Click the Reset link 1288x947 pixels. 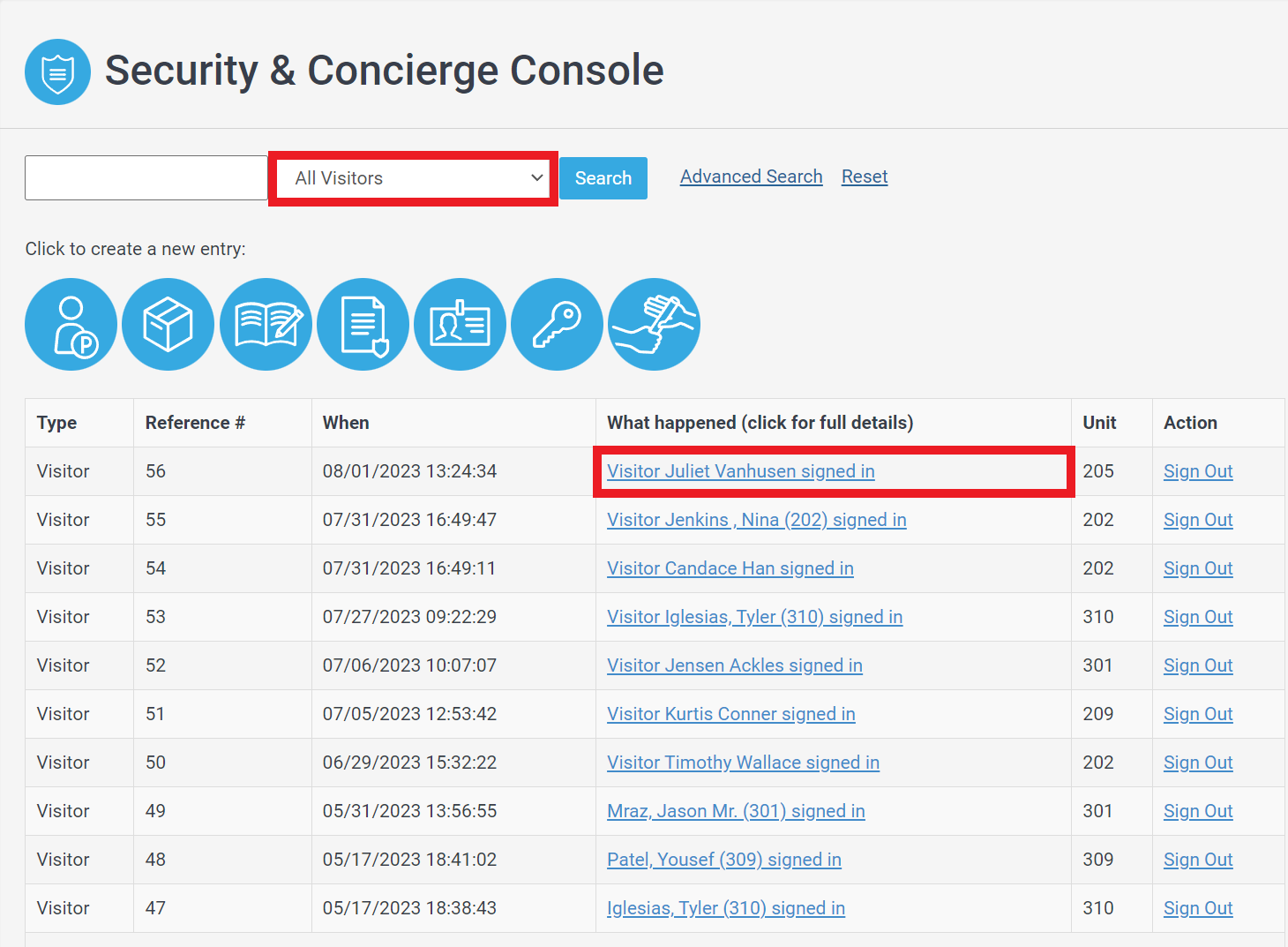pyautogui.click(x=864, y=177)
